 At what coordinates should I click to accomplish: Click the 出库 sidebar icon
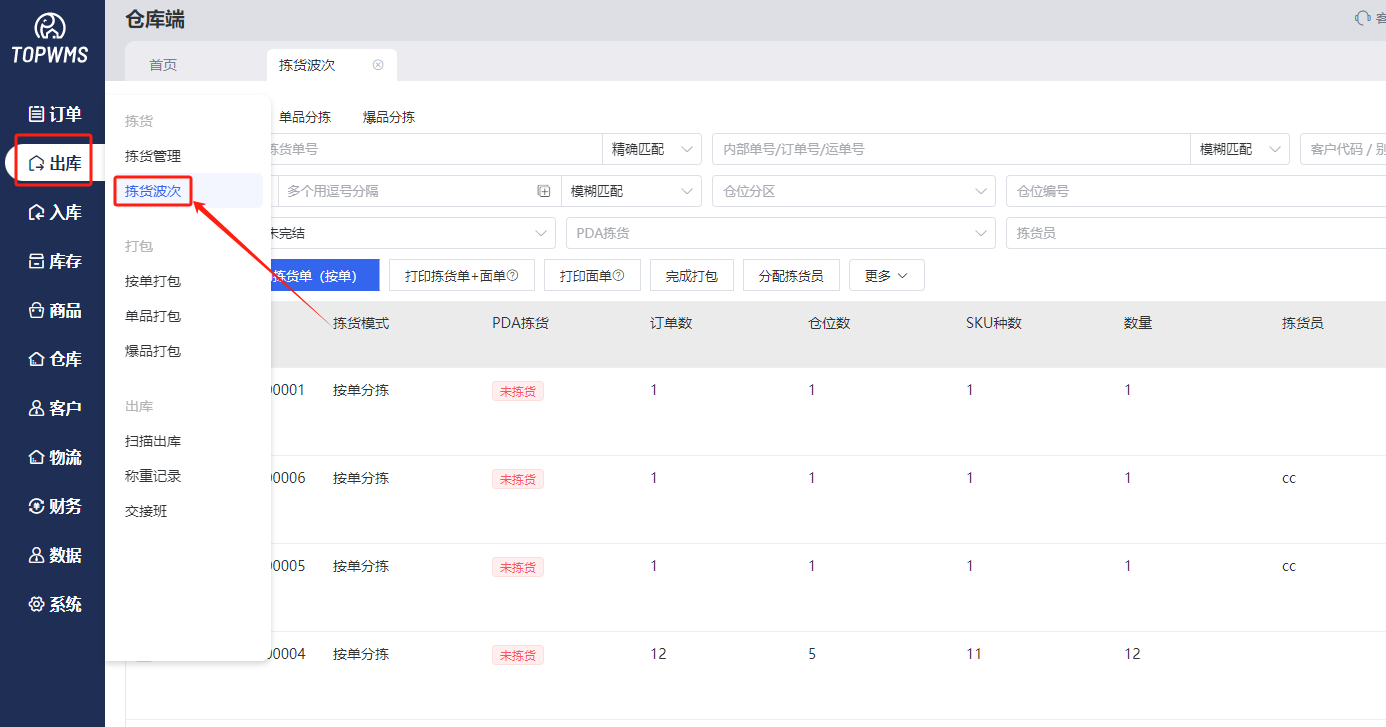36,163
